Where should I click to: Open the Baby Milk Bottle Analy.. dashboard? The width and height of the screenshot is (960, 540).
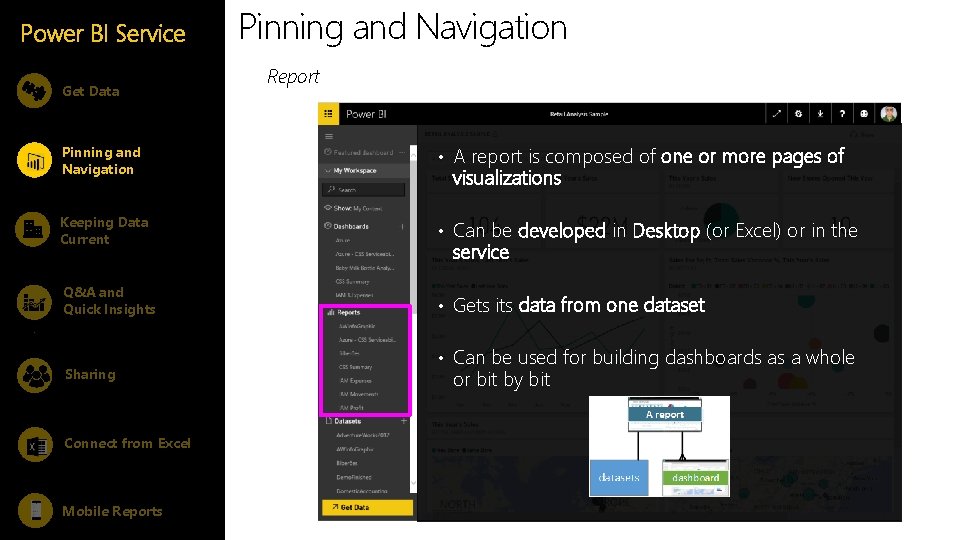pyautogui.click(x=364, y=268)
